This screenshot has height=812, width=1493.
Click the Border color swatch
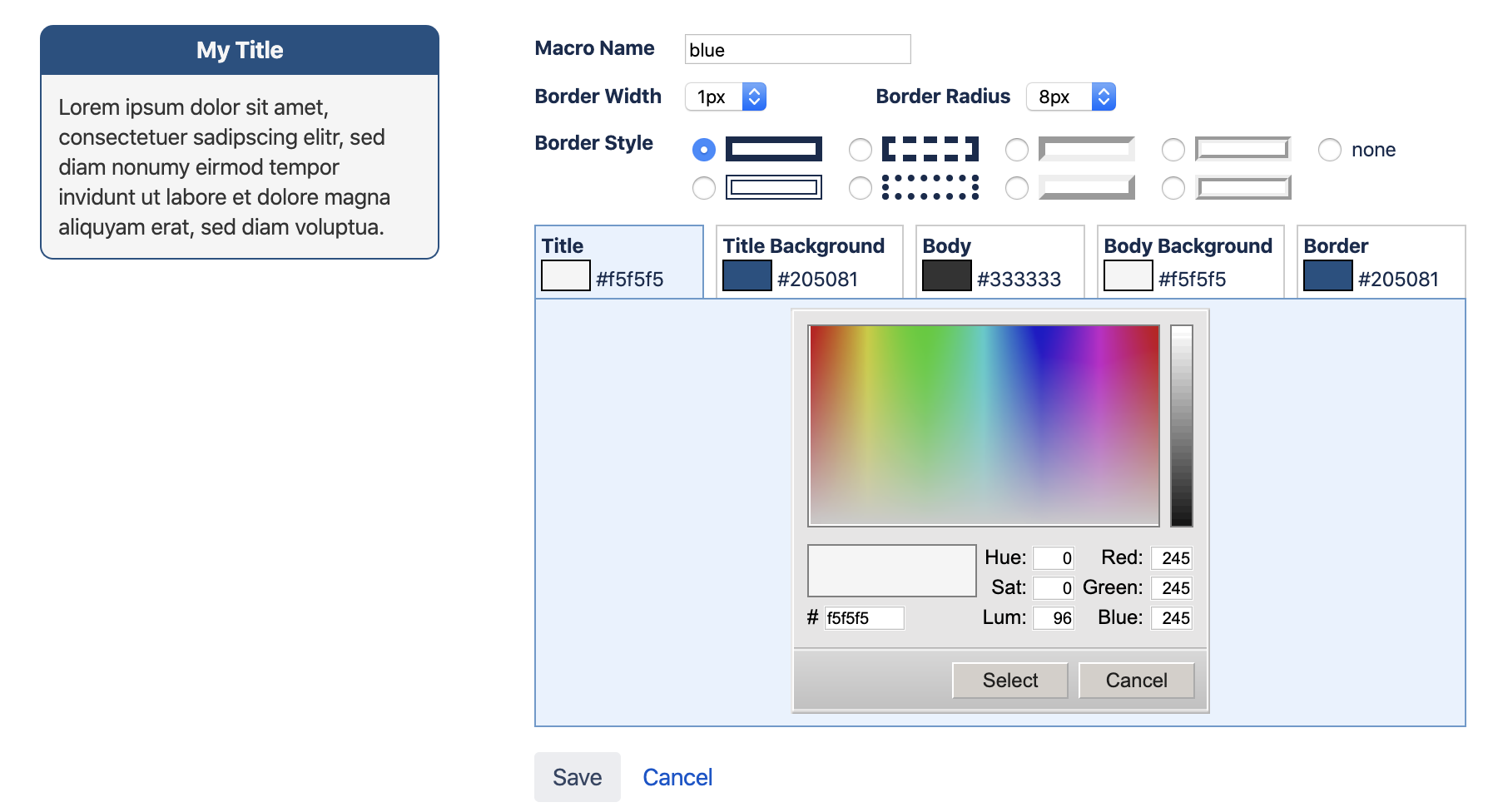(x=1328, y=275)
